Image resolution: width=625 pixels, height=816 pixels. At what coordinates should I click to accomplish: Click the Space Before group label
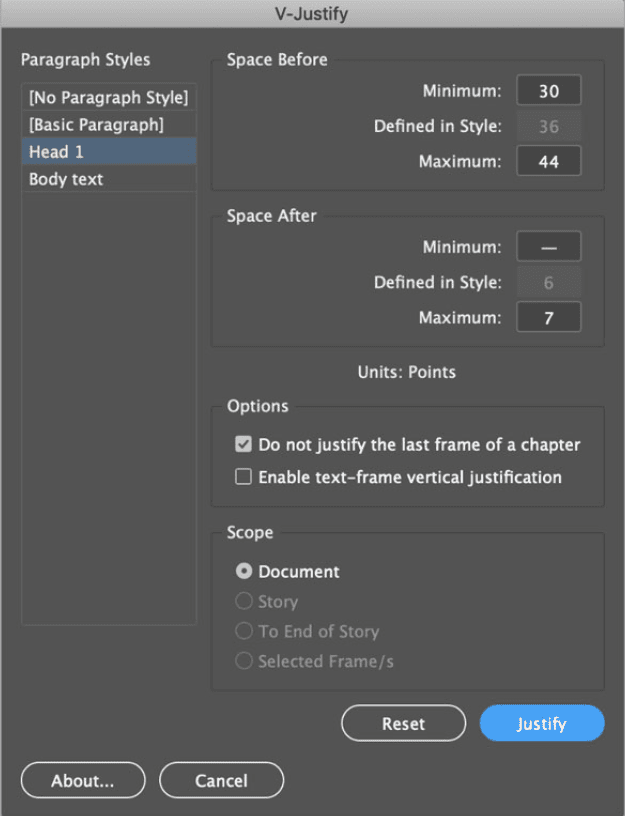(277, 60)
